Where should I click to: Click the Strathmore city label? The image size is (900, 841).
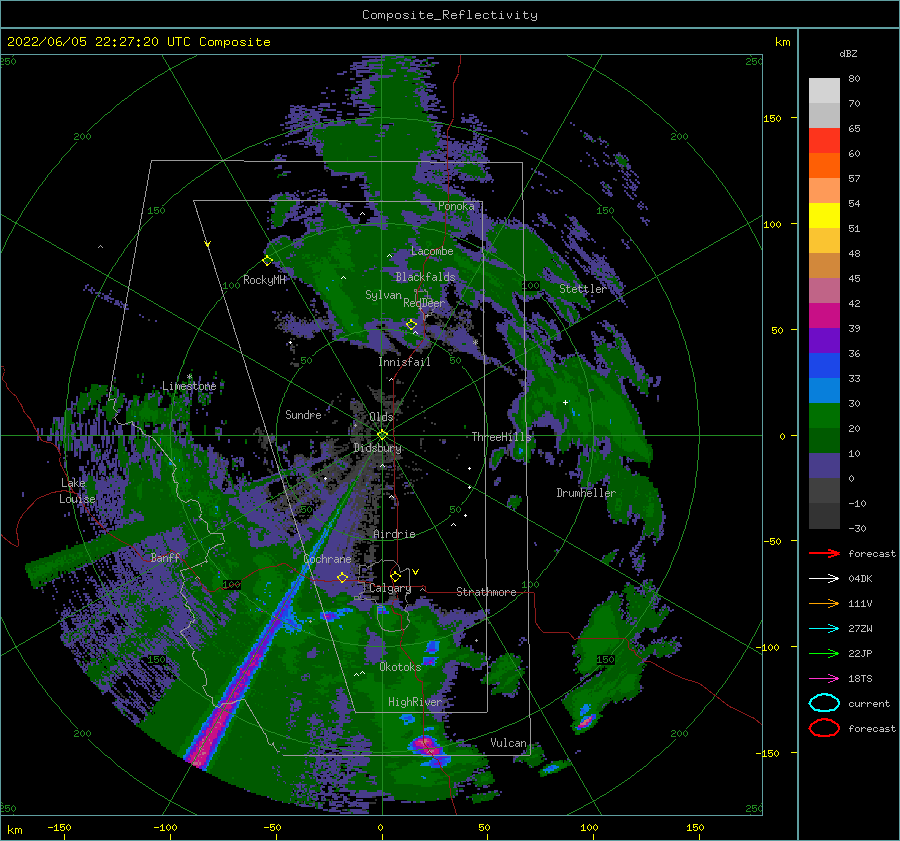(486, 592)
